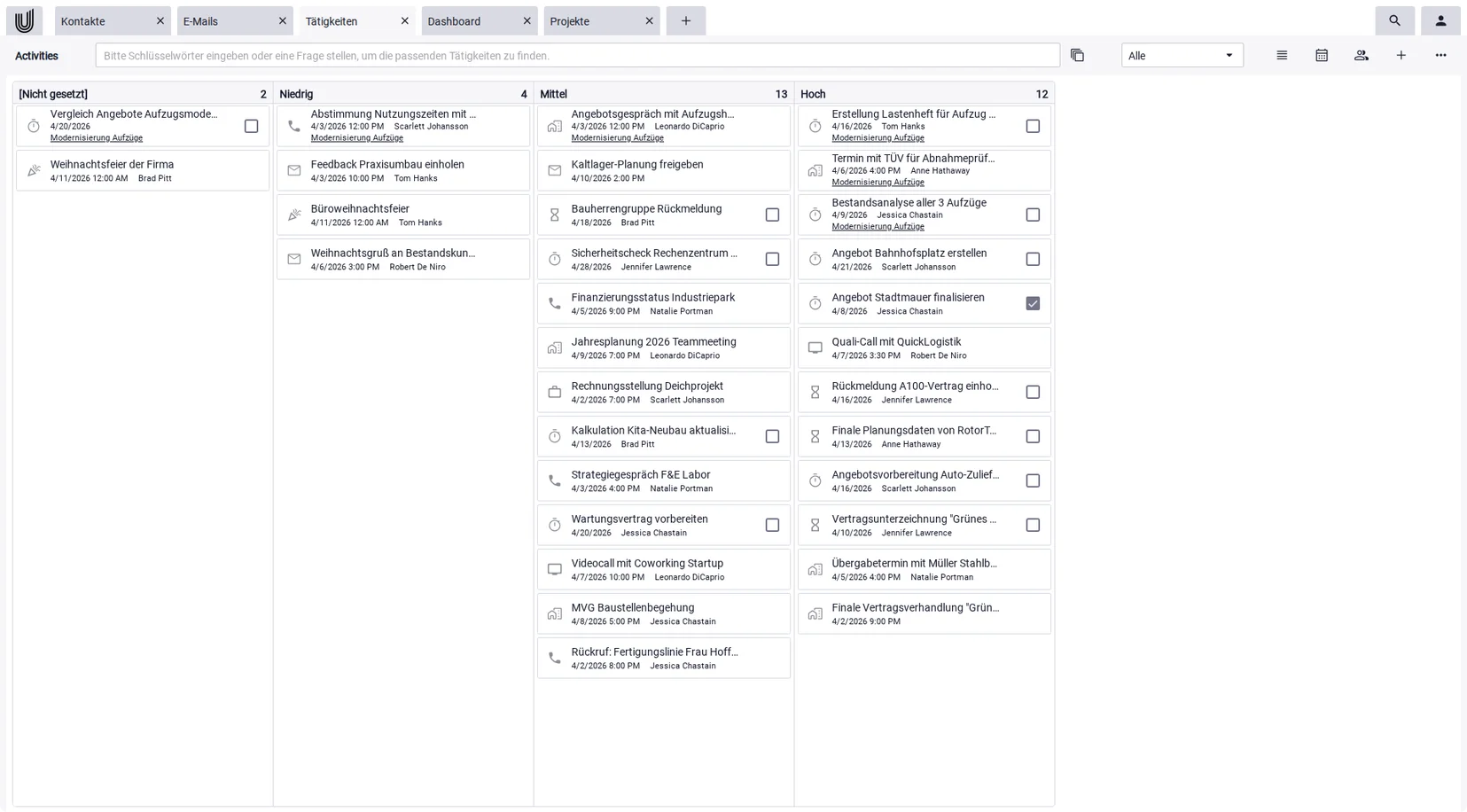Click the copy view icon beside search

[1077, 55]
